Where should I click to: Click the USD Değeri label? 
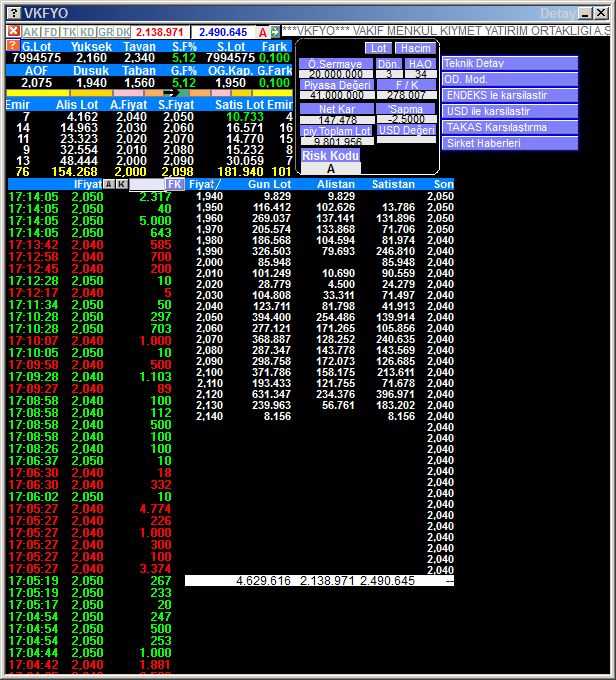(406, 130)
